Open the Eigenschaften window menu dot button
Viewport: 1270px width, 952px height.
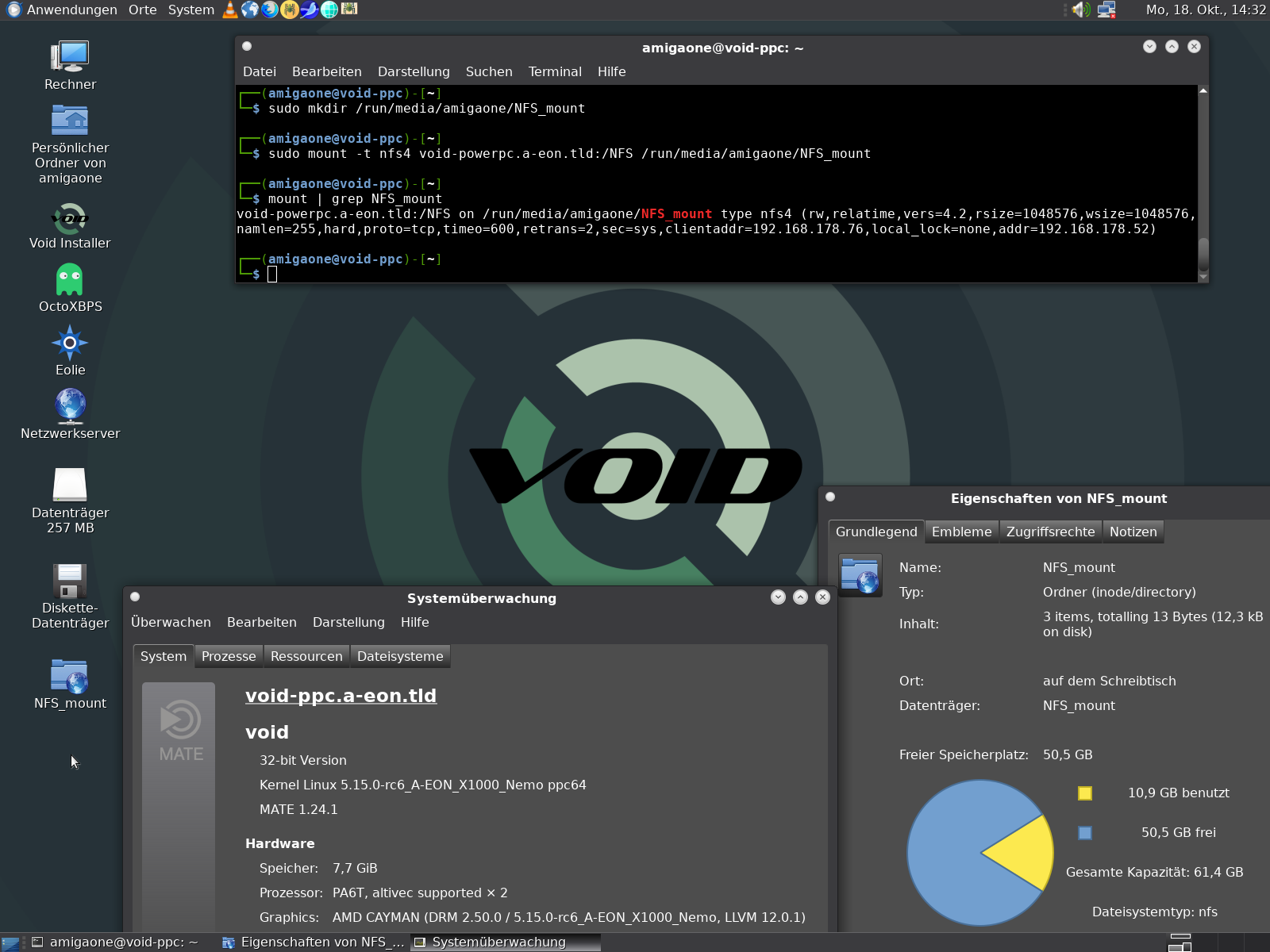click(x=830, y=497)
